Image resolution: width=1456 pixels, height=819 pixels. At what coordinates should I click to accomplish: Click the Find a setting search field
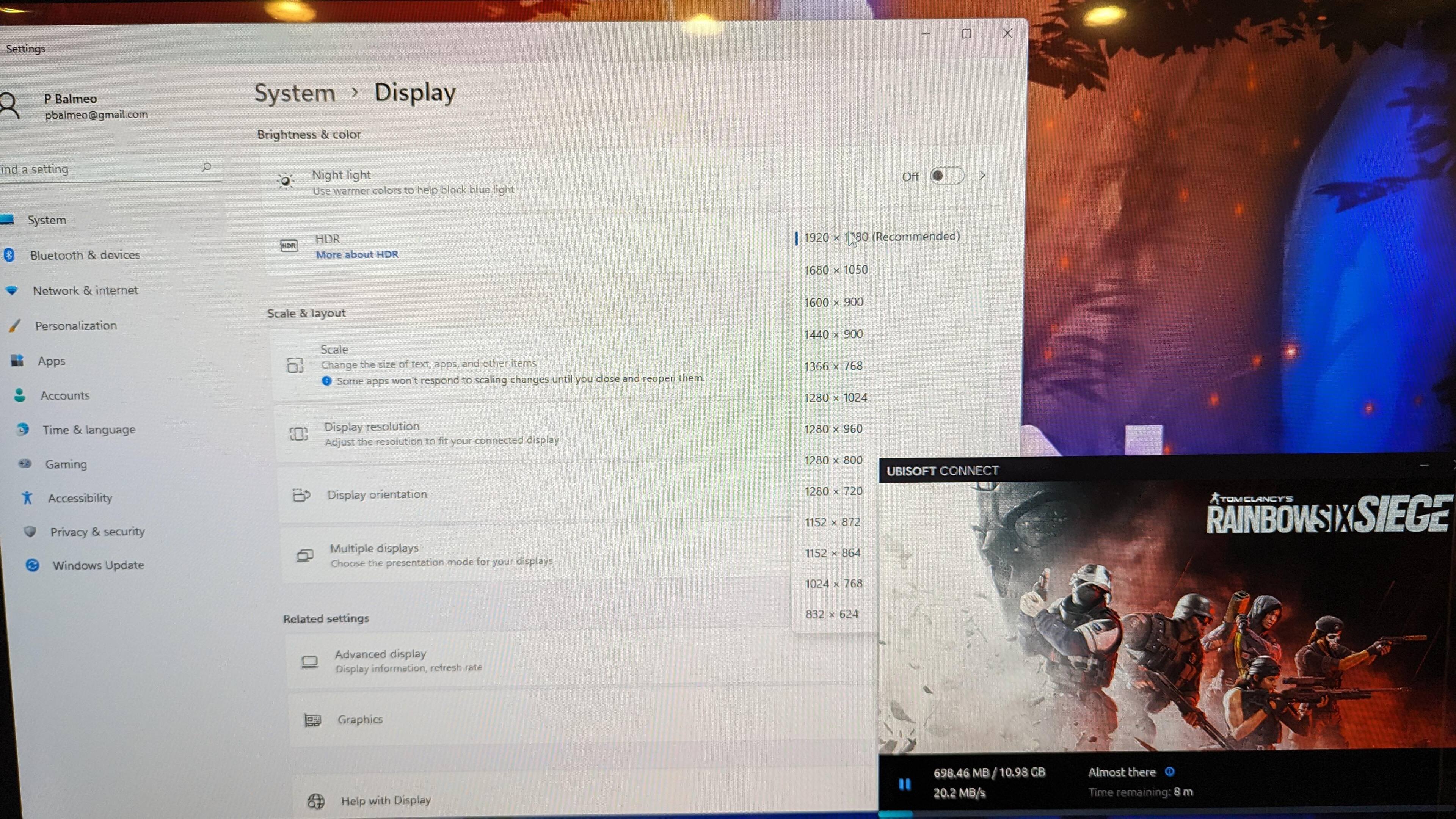(96, 168)
